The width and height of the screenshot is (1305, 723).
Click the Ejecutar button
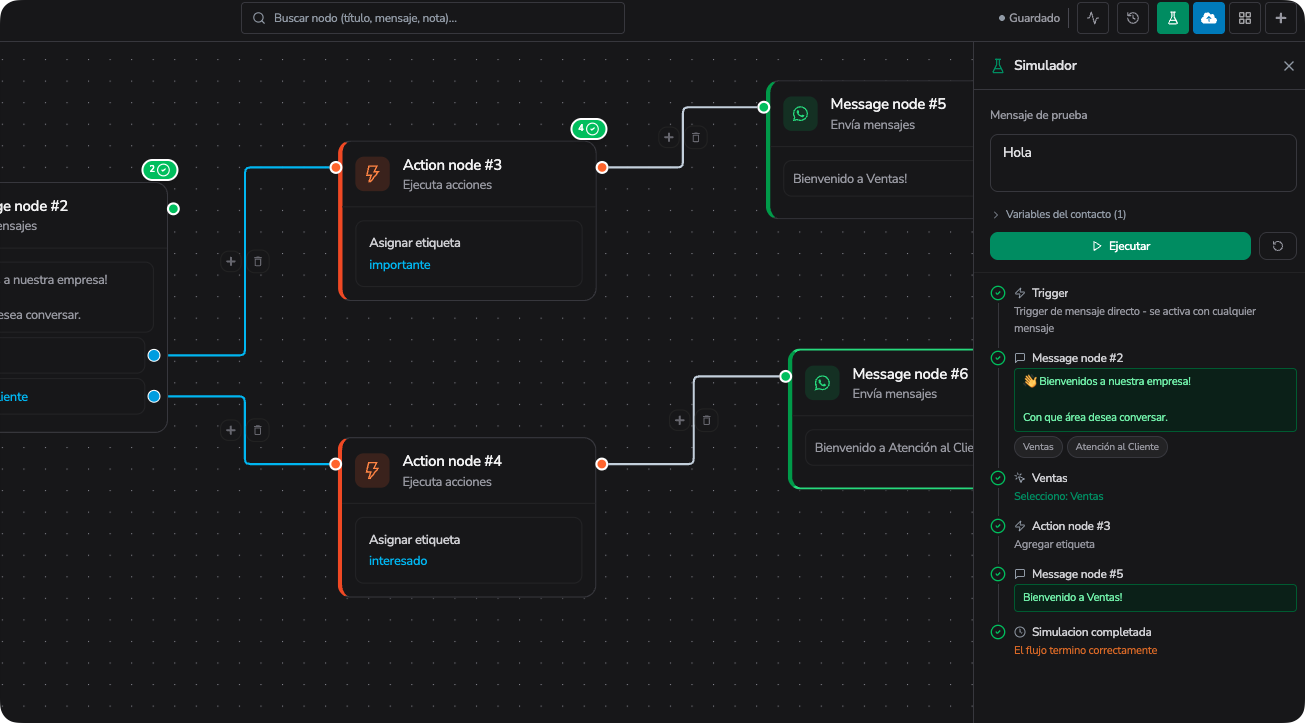pyautogui.click(x=1120, y=246)
